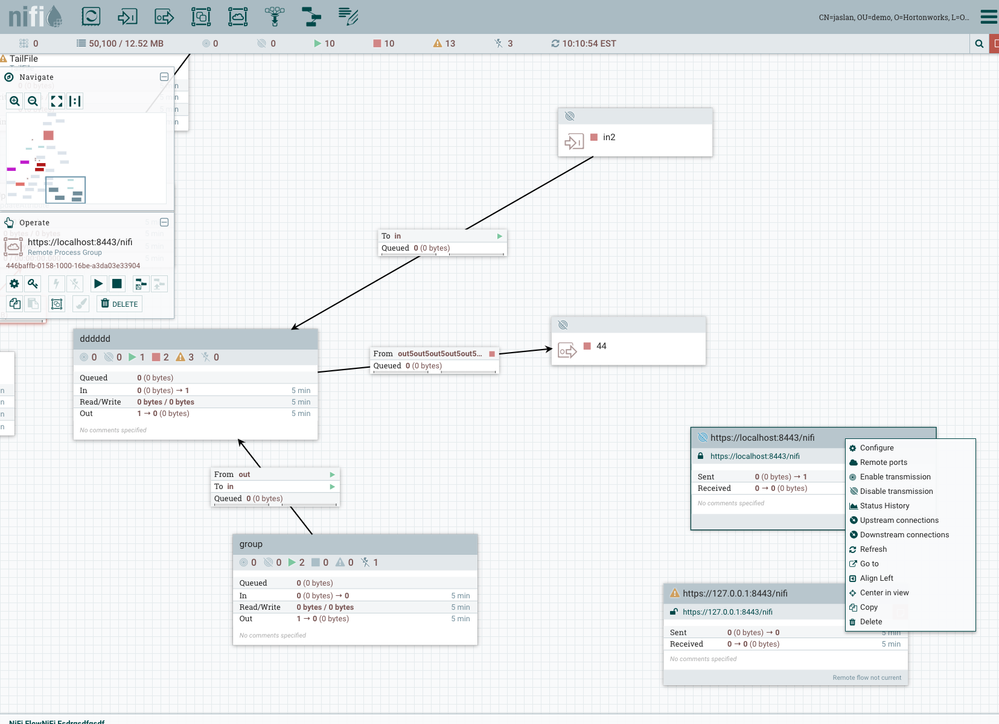This screenshot has width=999, height=724.
Task: Click the birdseye minimap view
Action: point(86,158)
